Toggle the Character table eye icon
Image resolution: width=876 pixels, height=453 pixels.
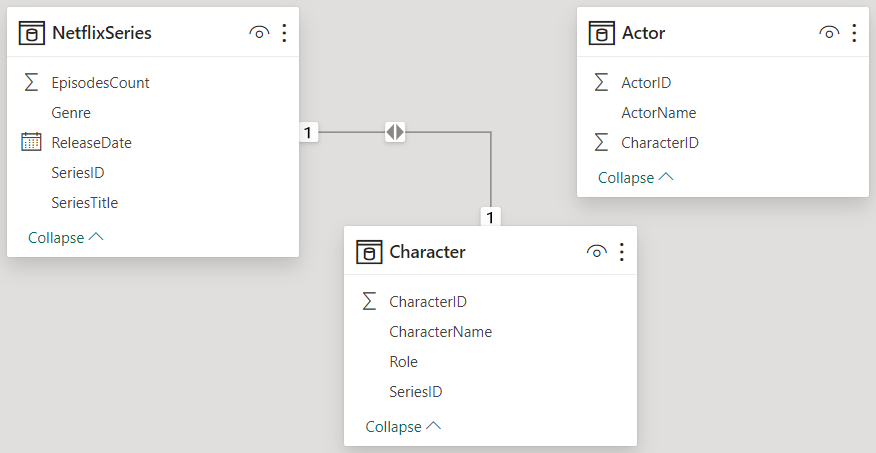(596, 252)
